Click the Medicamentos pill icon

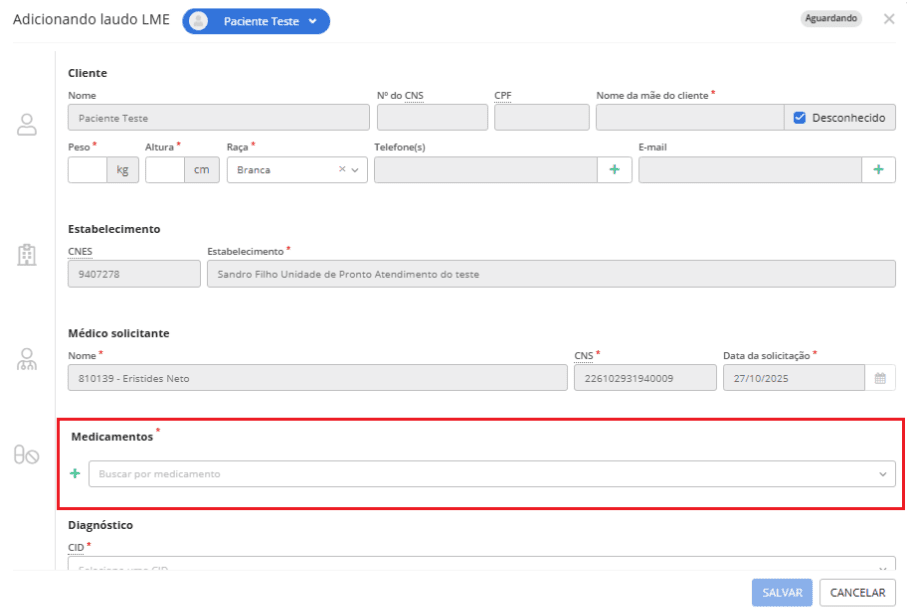(x=27, y=456)
